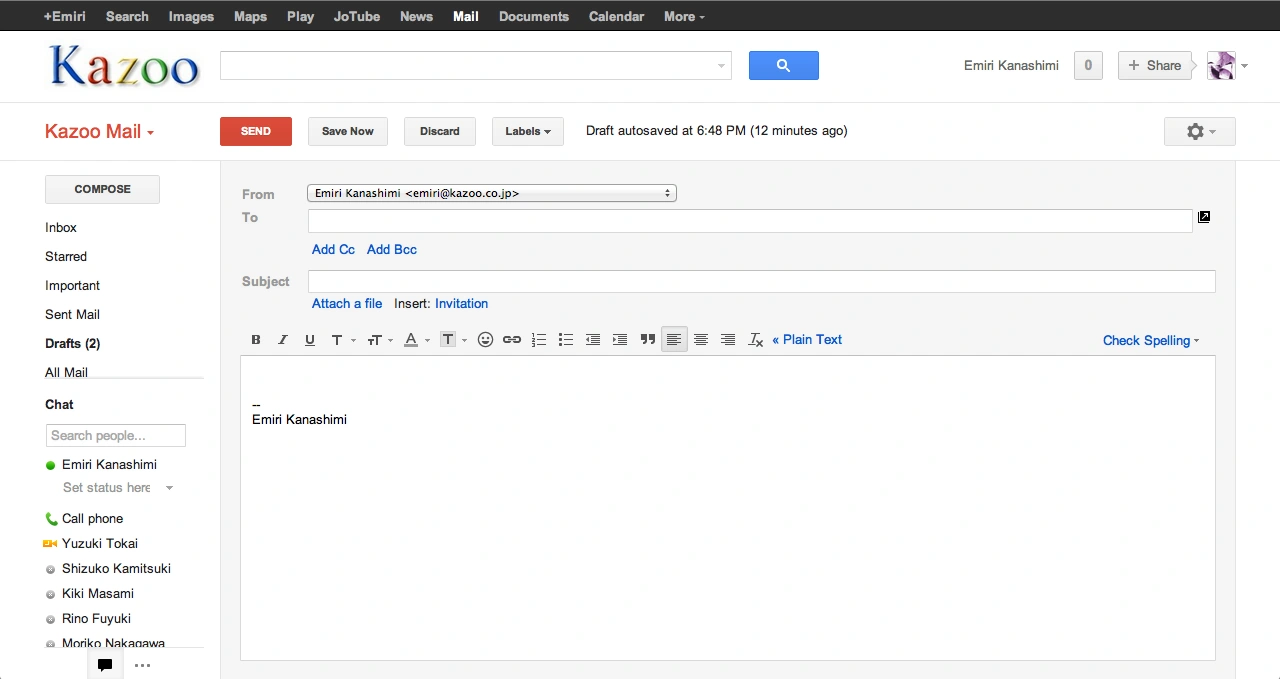The height and width of the screenshot is (679, 1280).
Task: Click the To recipients field
Action: (750, 221)
